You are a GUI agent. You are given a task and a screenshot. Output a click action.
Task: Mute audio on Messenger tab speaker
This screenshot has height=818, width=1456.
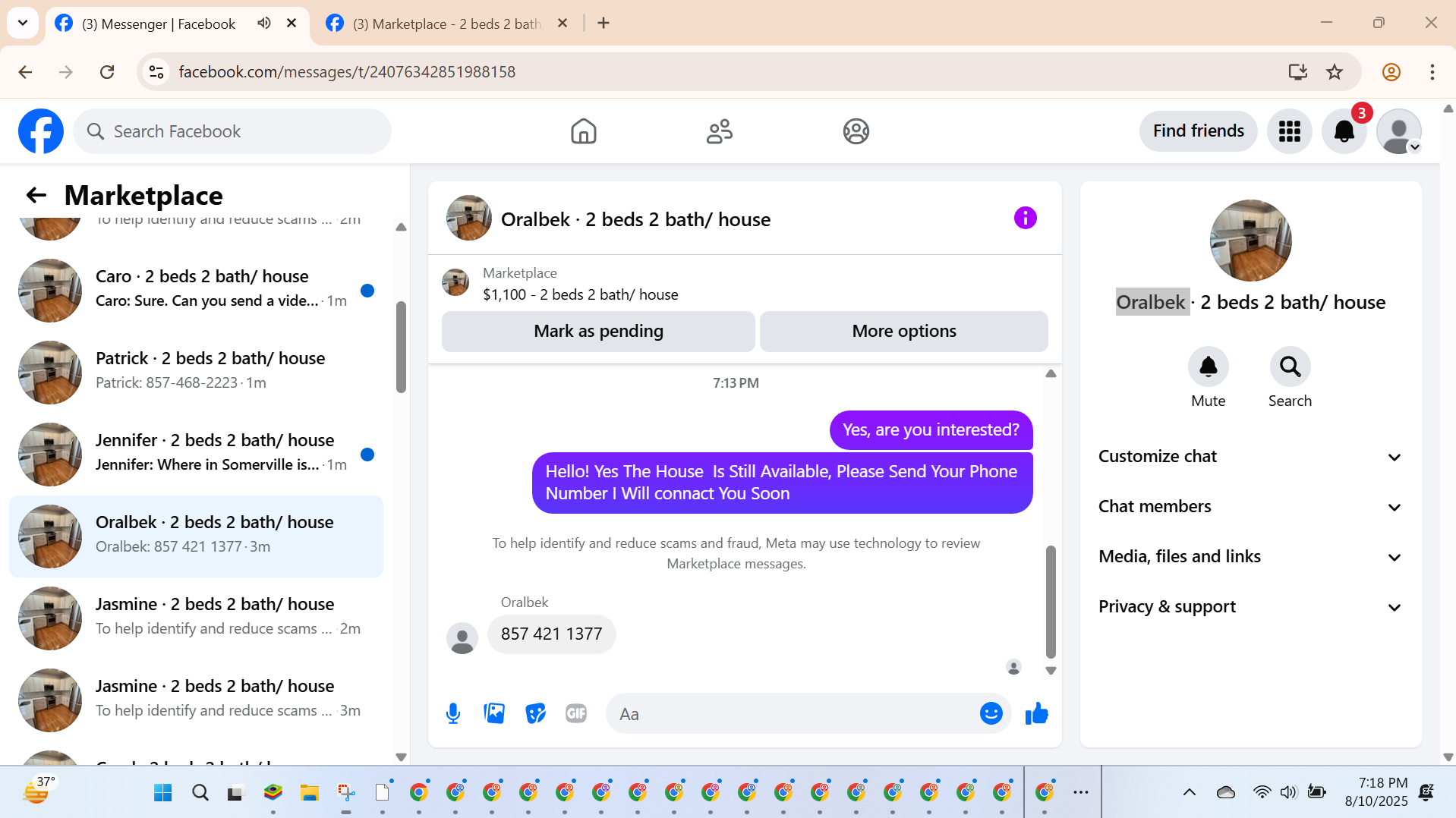point(263,24)
